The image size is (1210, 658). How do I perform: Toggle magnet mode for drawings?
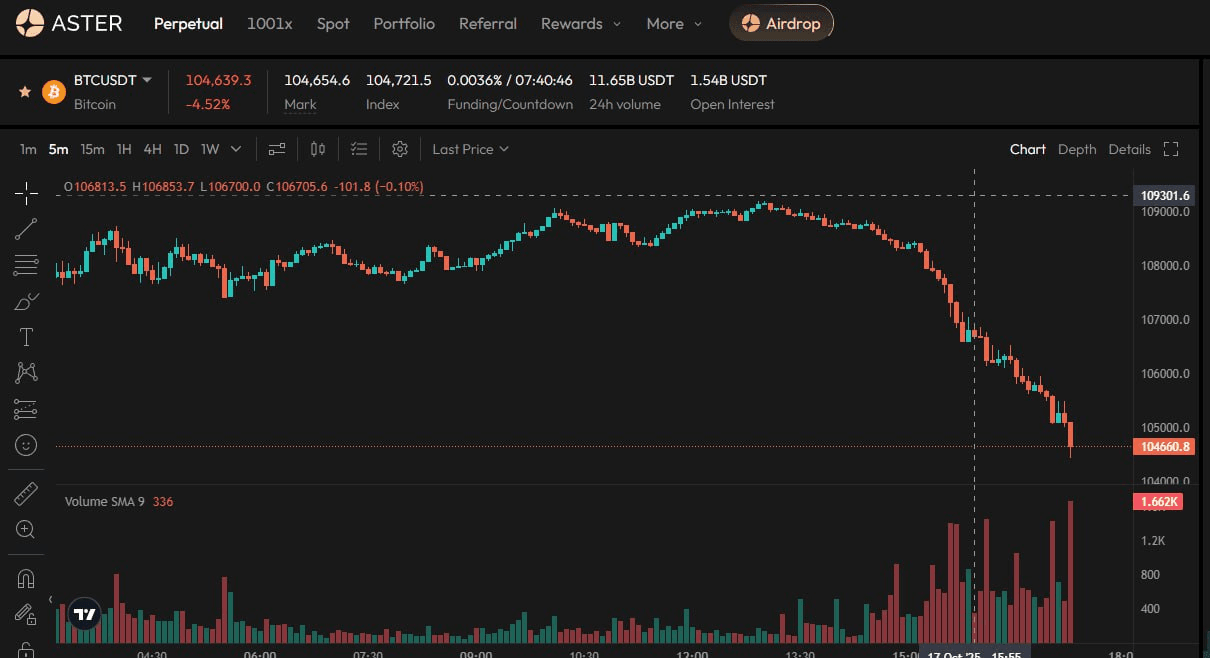(27, 578)
